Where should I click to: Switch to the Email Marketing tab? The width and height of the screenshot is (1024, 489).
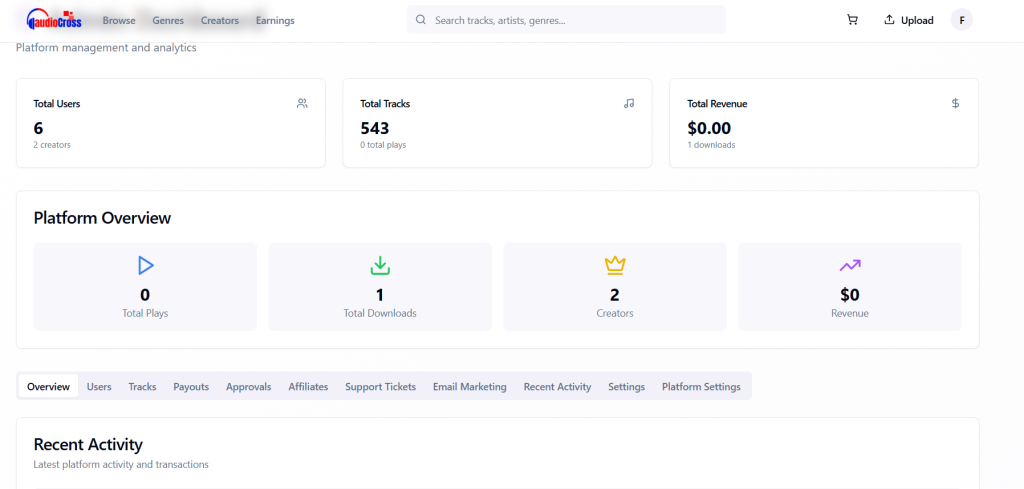pos(469,386)
